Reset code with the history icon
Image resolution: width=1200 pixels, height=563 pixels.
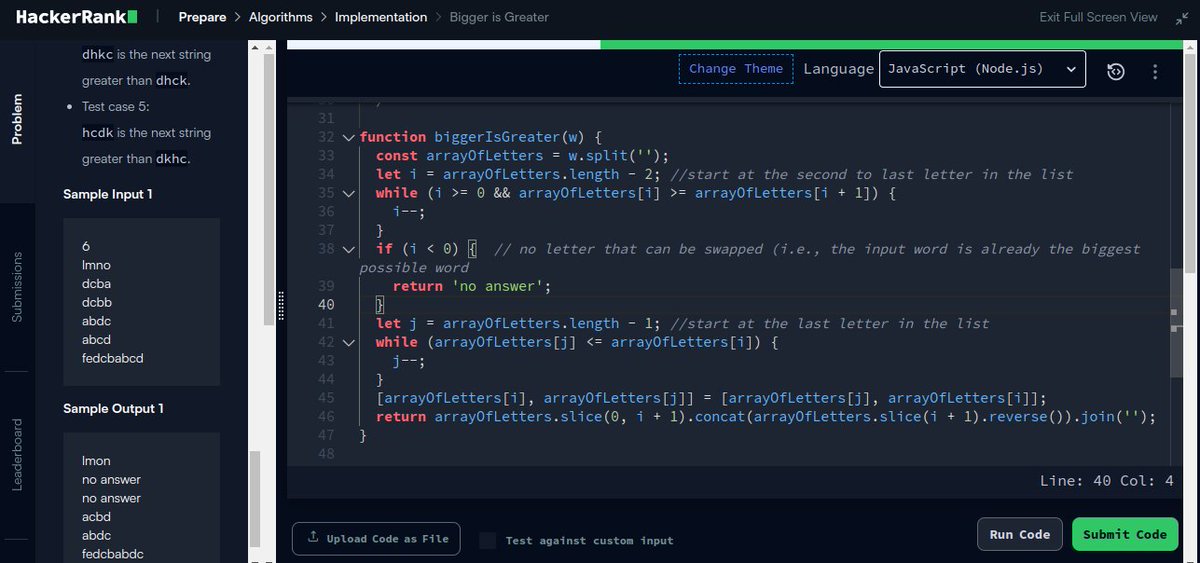point(1116,71)
